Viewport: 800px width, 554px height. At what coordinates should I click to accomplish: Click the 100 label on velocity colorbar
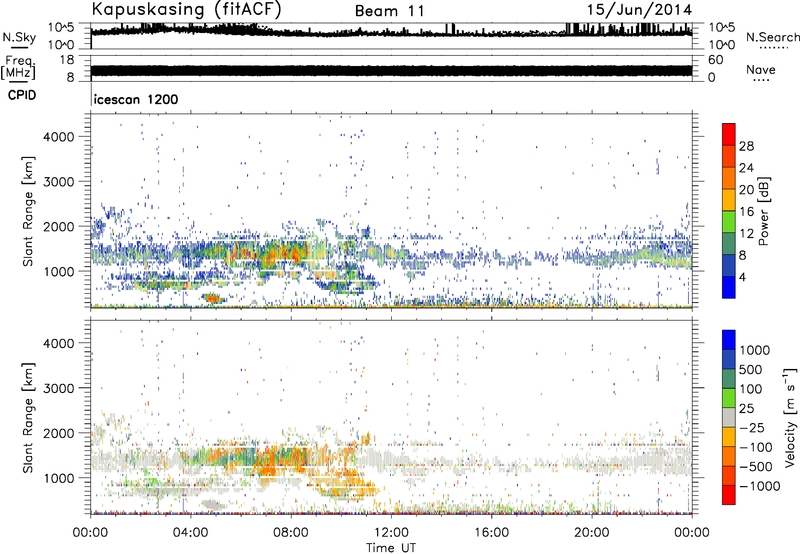[x=751, y=389]
